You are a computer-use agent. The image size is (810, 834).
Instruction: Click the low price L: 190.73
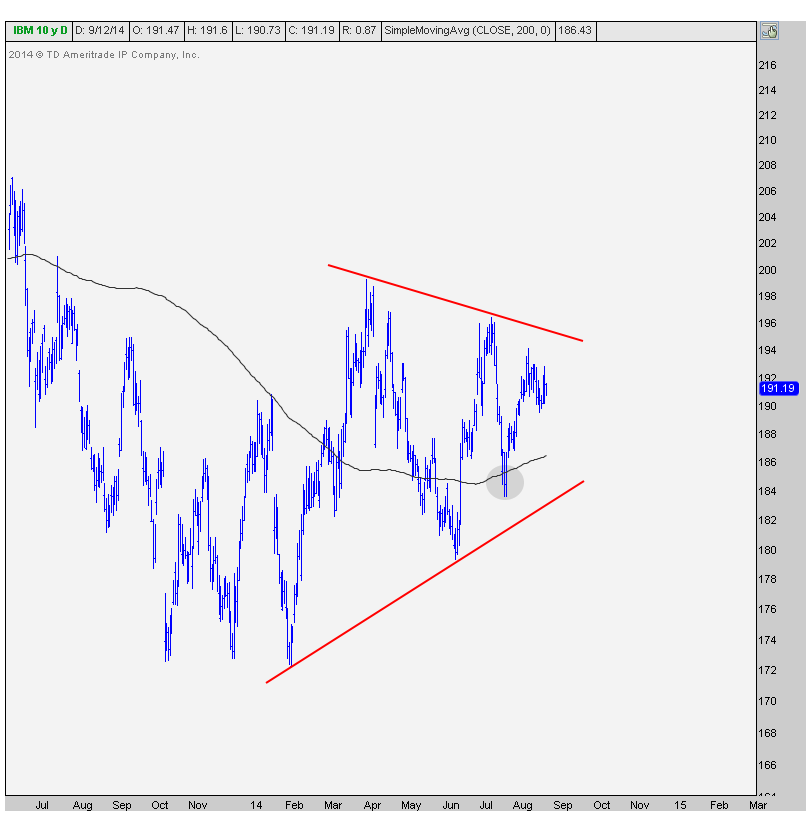pos(258,30)
